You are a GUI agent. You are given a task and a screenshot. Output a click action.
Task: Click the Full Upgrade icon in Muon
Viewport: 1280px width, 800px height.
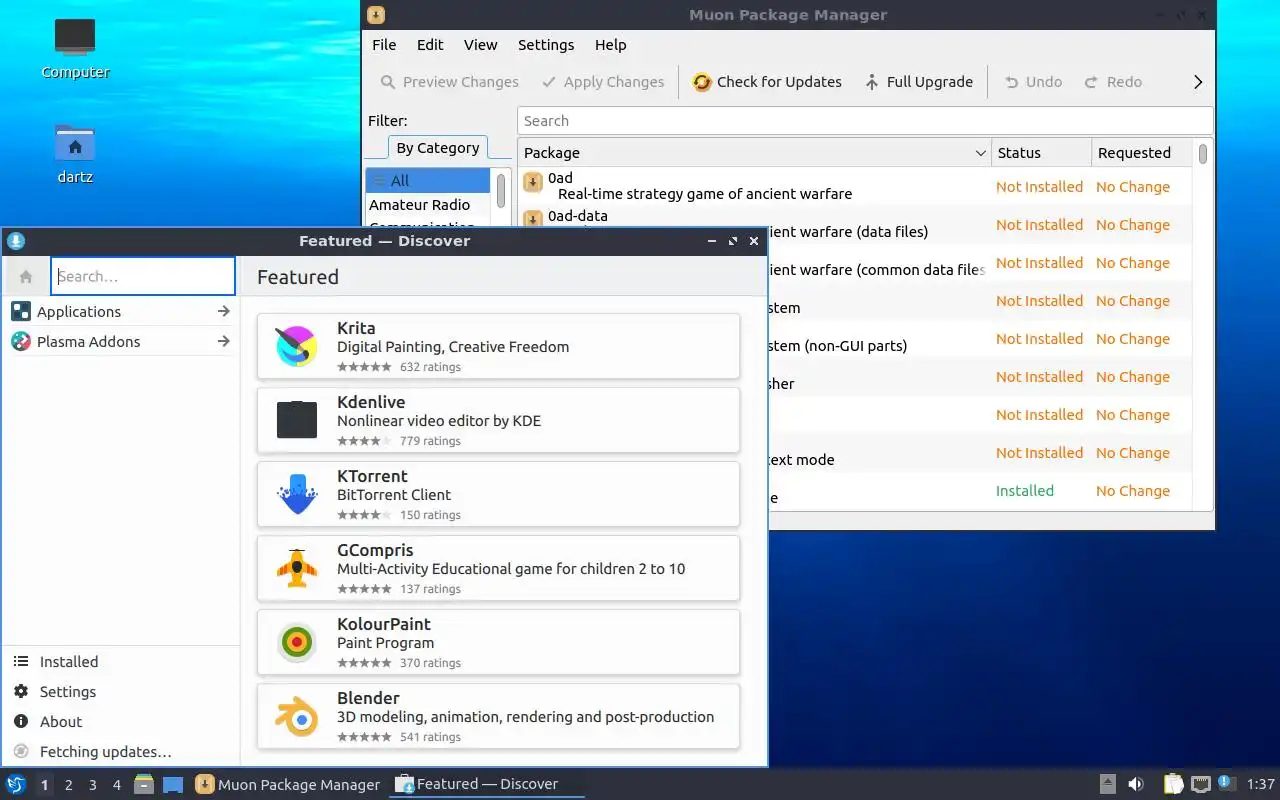coord(872,82)
